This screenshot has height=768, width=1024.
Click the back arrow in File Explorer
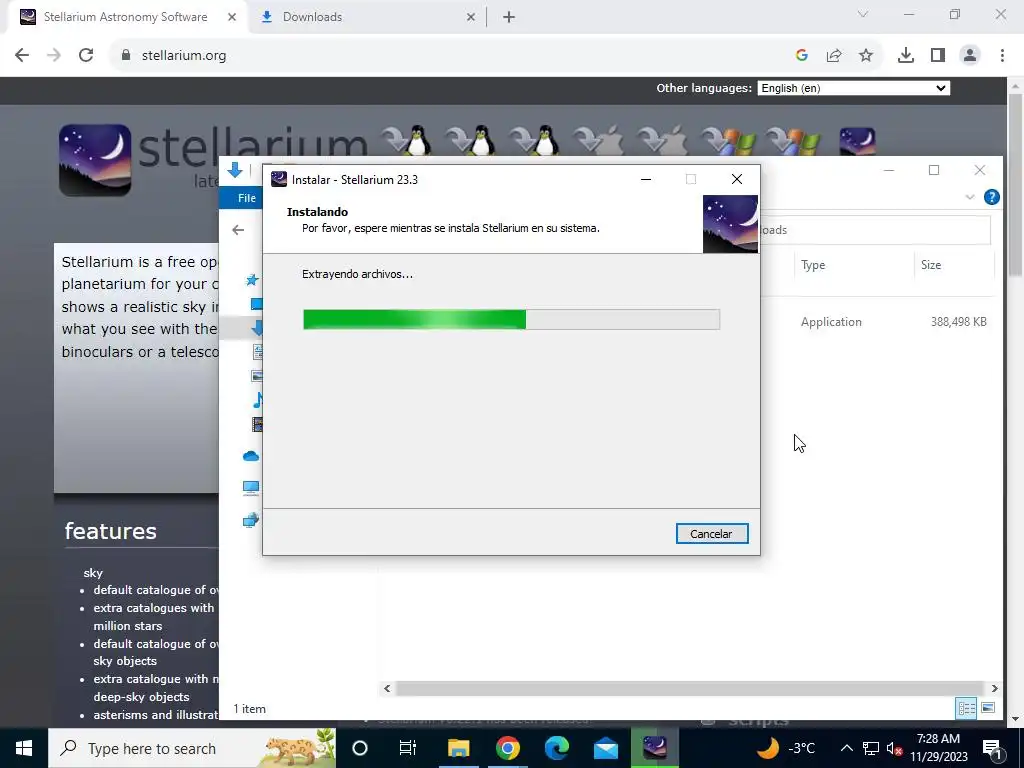(238, 230)
